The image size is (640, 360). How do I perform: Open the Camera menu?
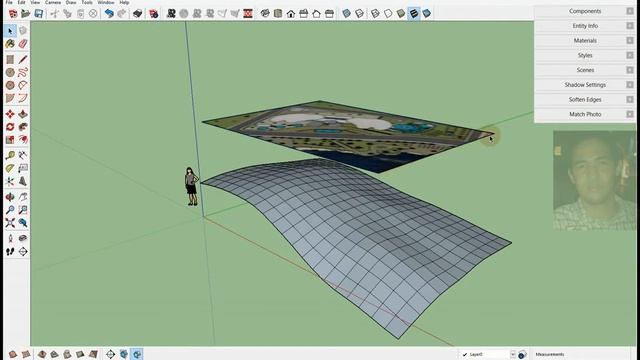[53, 2]
